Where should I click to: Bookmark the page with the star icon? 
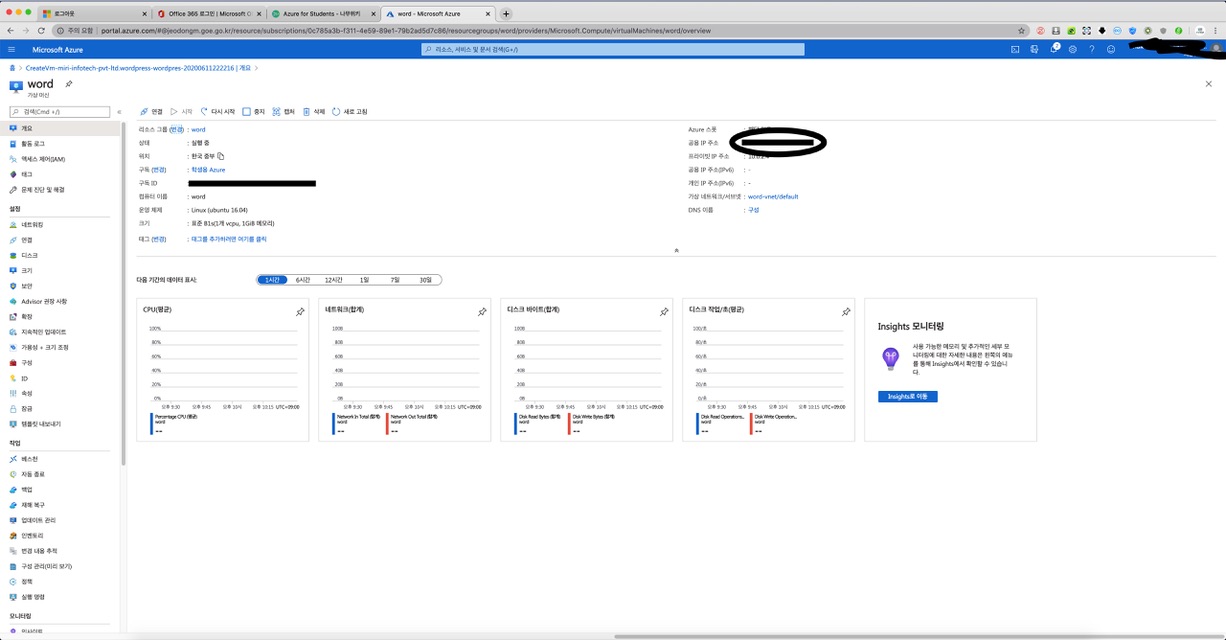[x=1022, y=31]
